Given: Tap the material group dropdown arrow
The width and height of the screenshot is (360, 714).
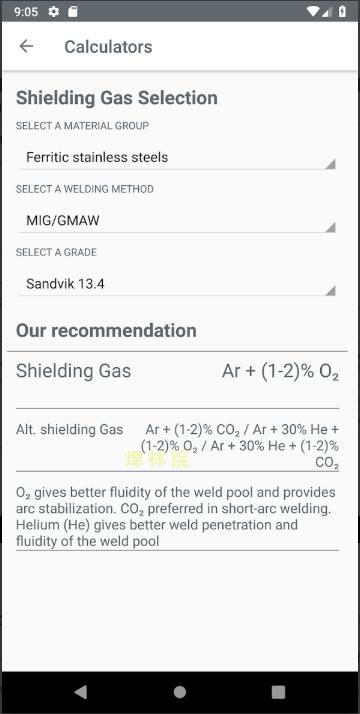Looking at the screenshot, I should click(x=330, y=164).
